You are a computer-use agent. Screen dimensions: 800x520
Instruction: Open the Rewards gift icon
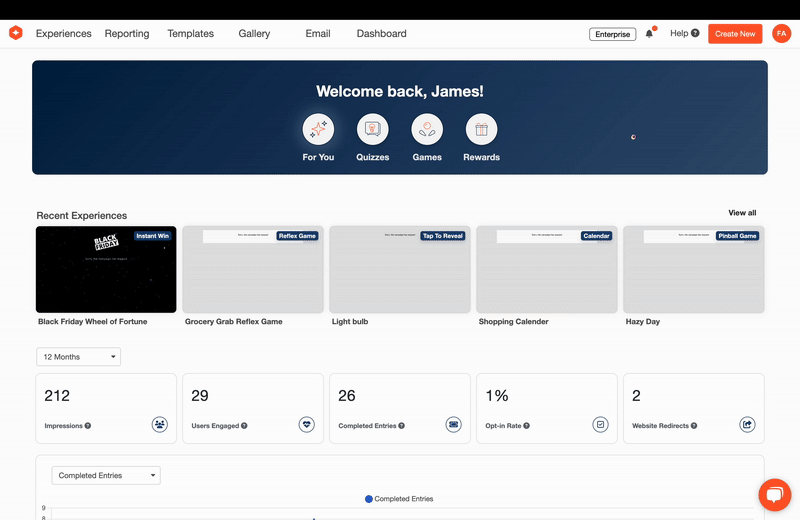481,129
